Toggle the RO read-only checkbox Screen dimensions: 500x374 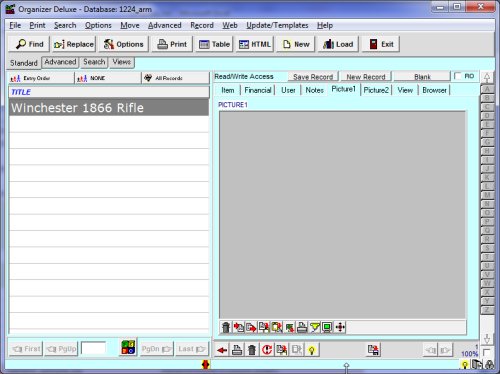(458, 76)
